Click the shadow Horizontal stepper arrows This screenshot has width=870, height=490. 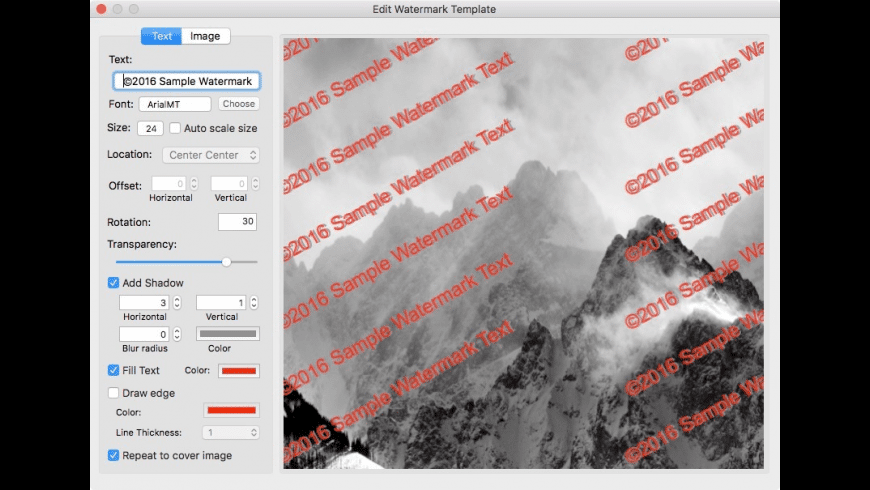(x=177, y=302)
